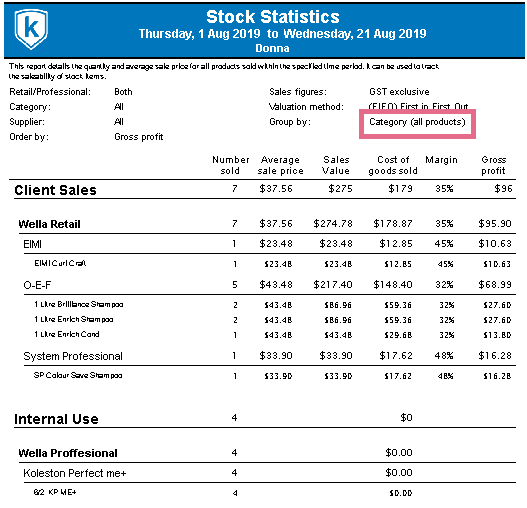Viewport: 527px width, 508px height.
Task: Click the 1 Litre Enrich Shampoo row
Action: click(272, 319)
